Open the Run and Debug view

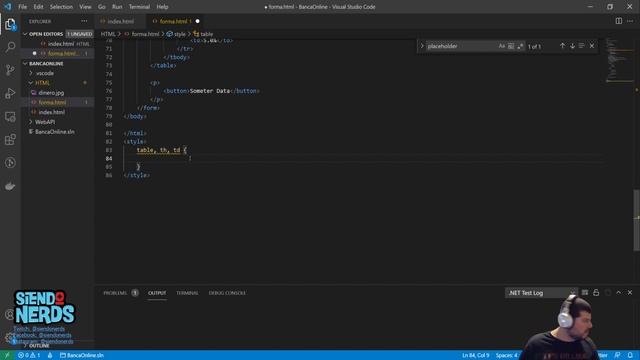click(10, 93)
